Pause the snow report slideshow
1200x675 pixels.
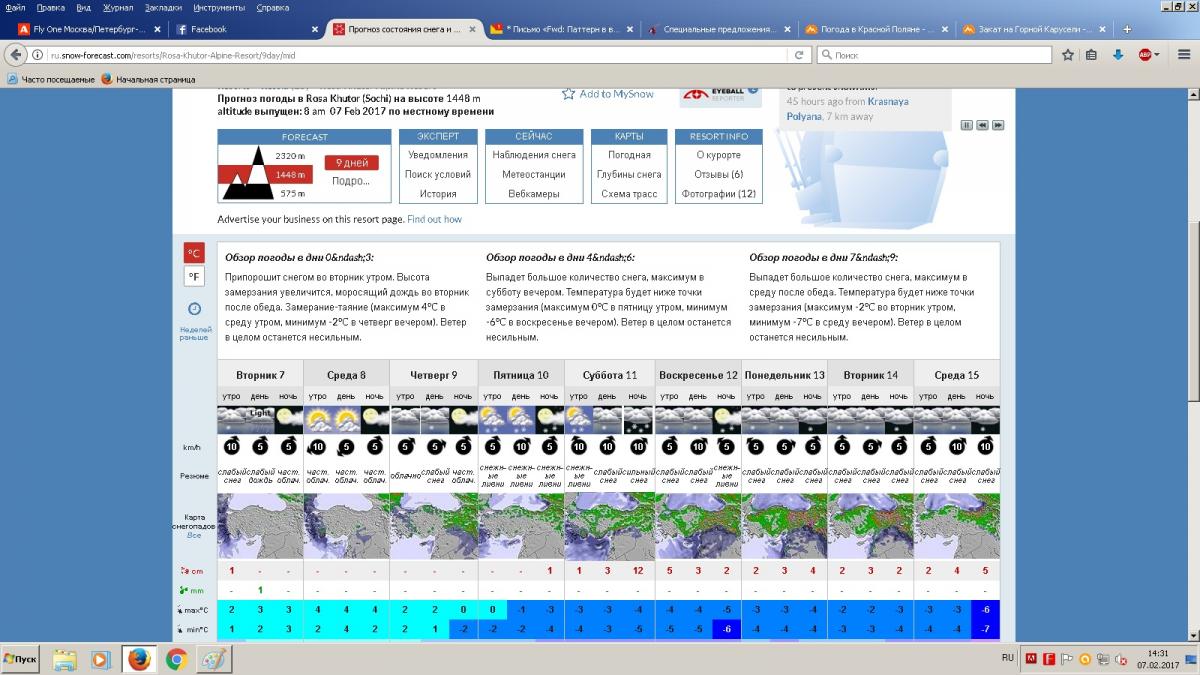pos(967,125)
